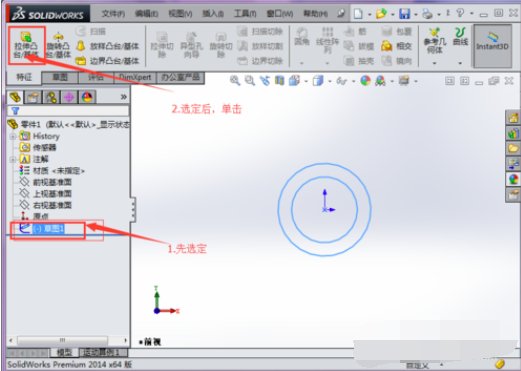Click the Wrap (包覆) tool

[397, 31]
